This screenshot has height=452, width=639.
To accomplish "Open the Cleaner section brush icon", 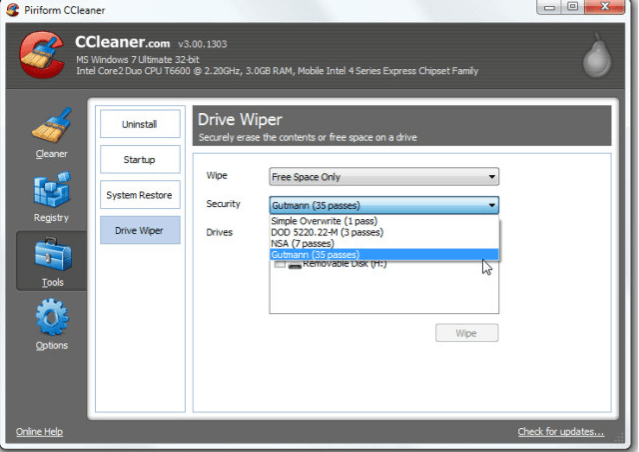I will pyautogui.click(x=51, y=125).
